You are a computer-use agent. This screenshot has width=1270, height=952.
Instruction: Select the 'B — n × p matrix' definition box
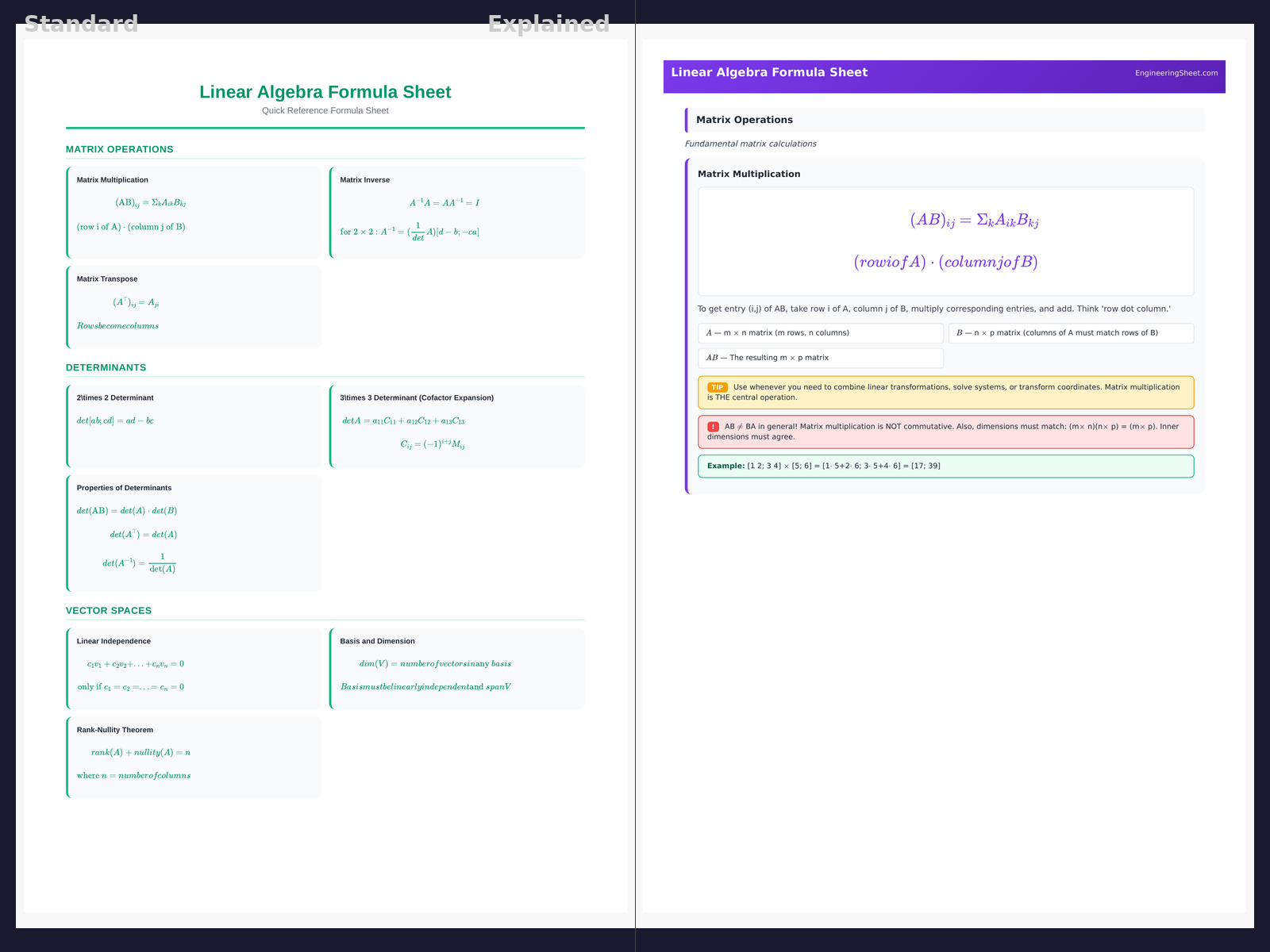pos(1071,333)
